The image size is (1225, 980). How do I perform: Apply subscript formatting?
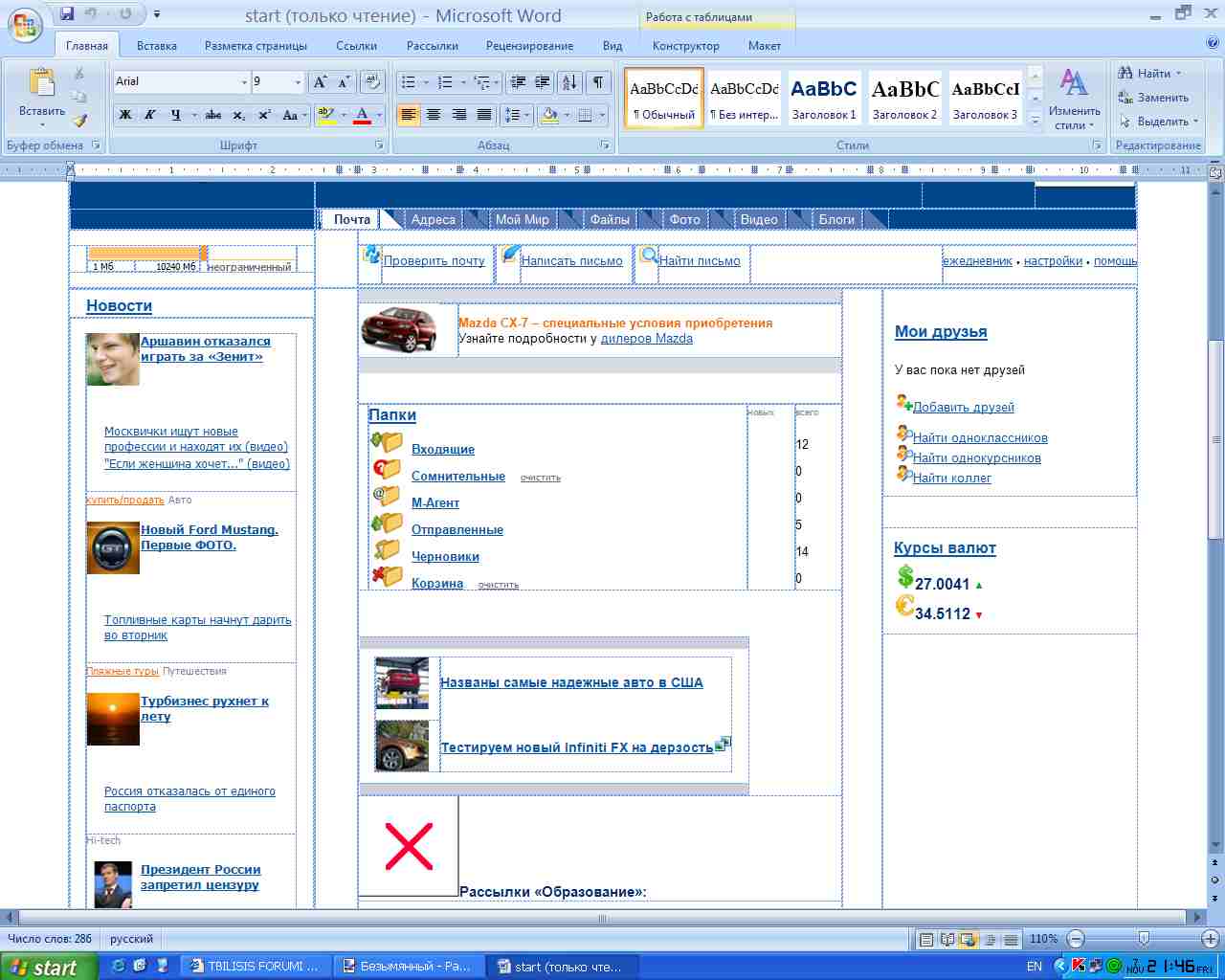pos(239,115)
